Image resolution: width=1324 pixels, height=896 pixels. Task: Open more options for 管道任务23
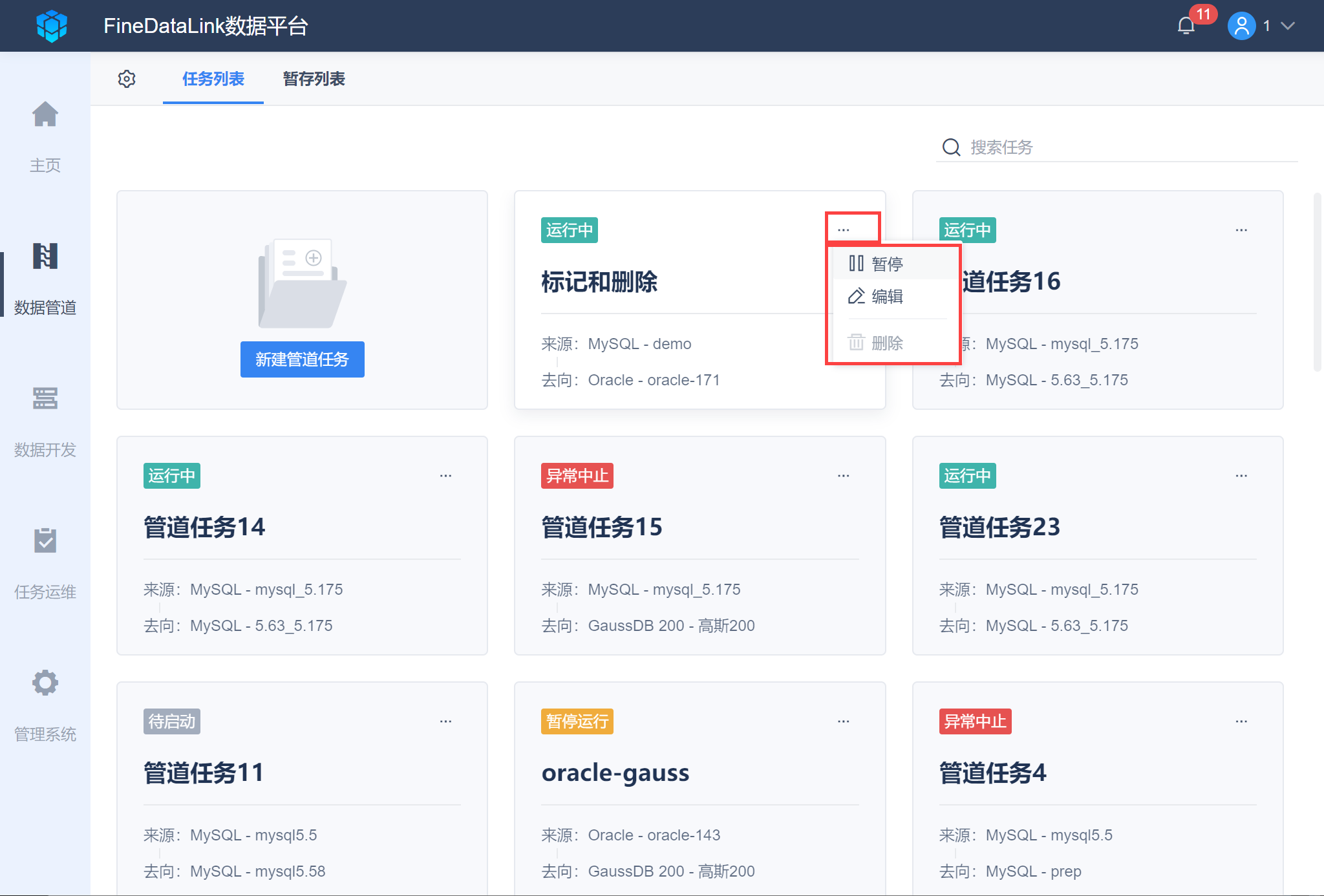coord(1241,476)
